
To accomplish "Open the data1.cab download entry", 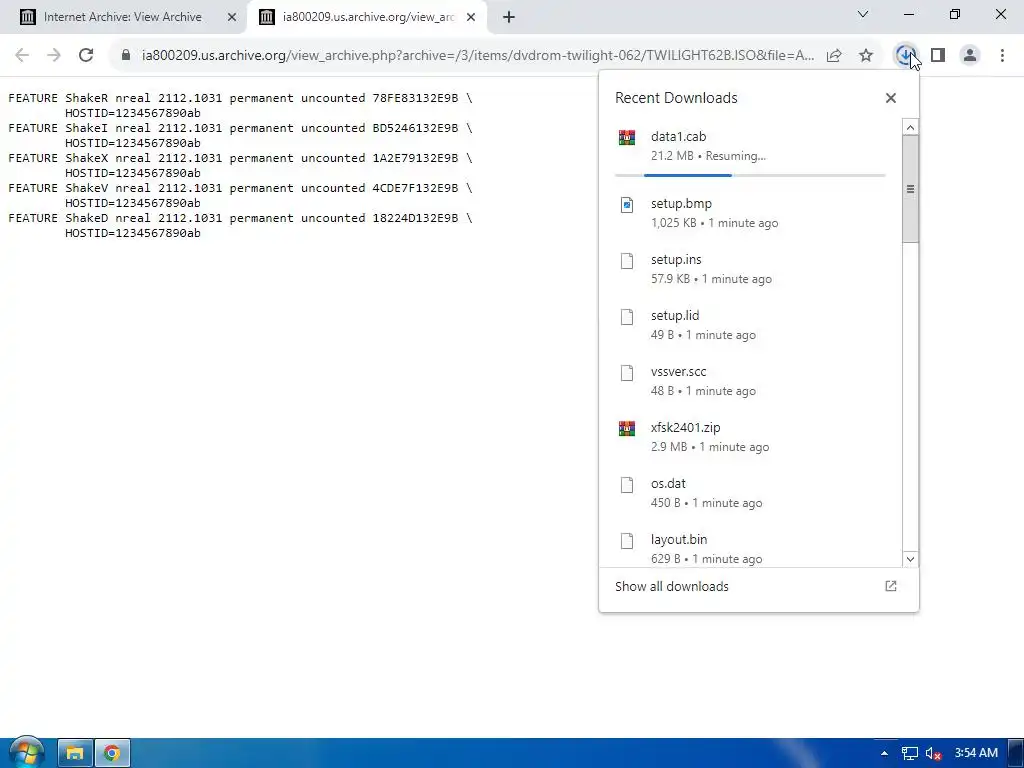I will (750, 148).
